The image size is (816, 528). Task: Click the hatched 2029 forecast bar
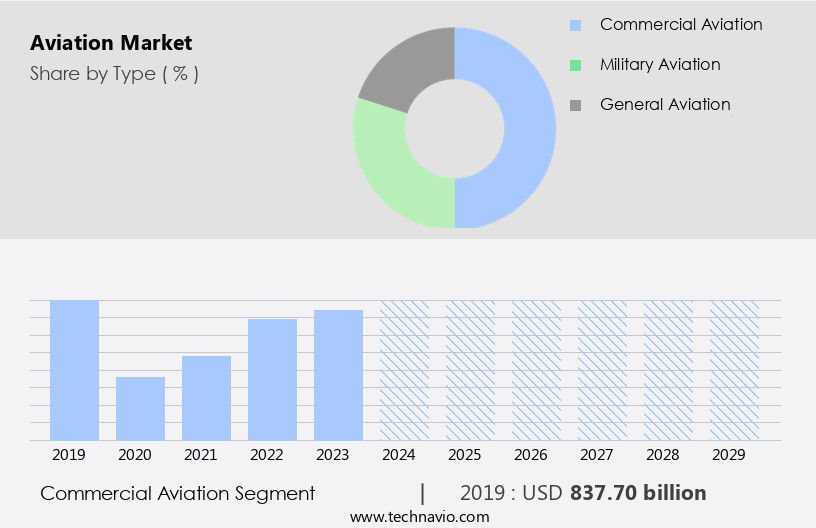734,370
